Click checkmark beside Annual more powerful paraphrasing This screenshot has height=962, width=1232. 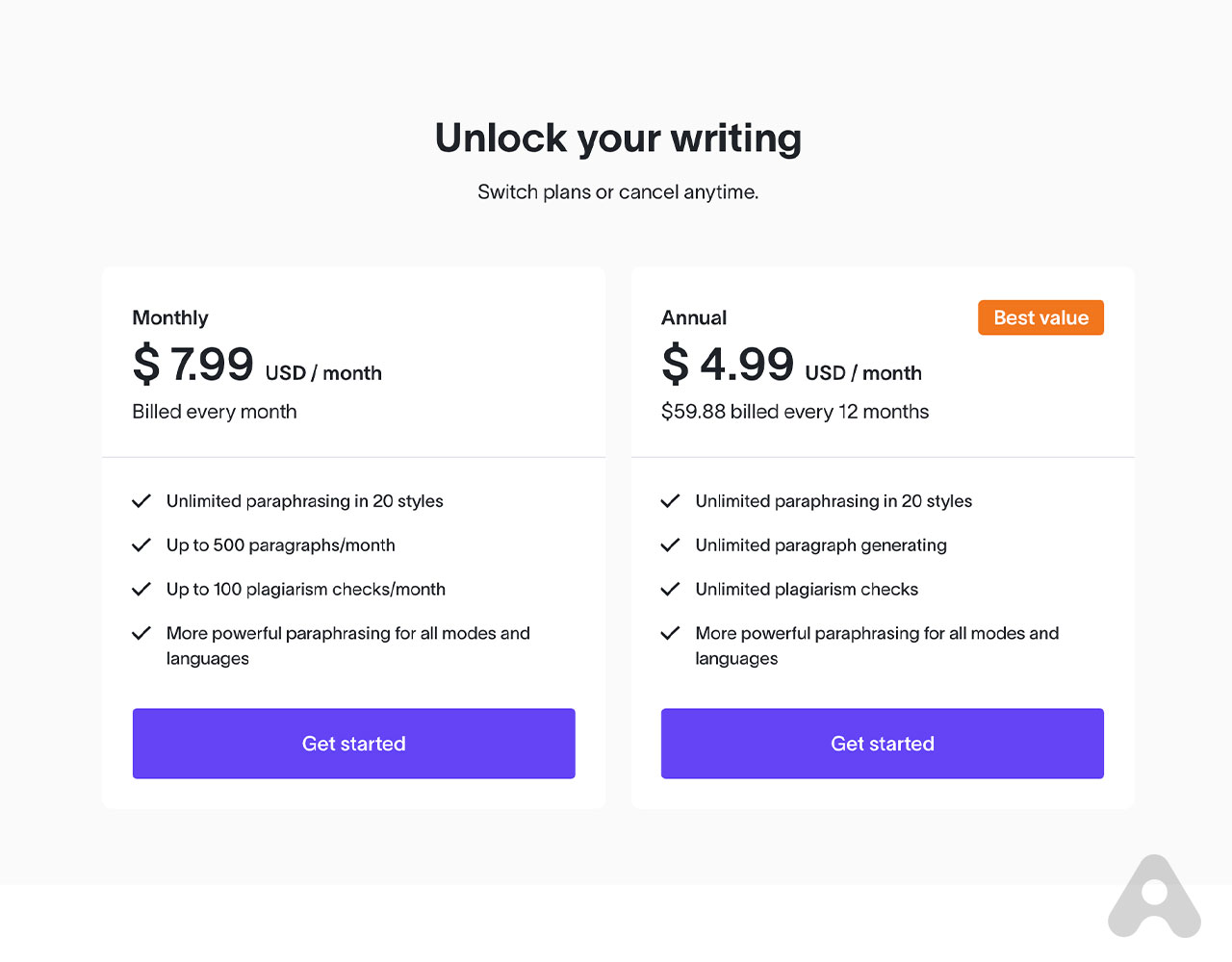click(671, 634)
